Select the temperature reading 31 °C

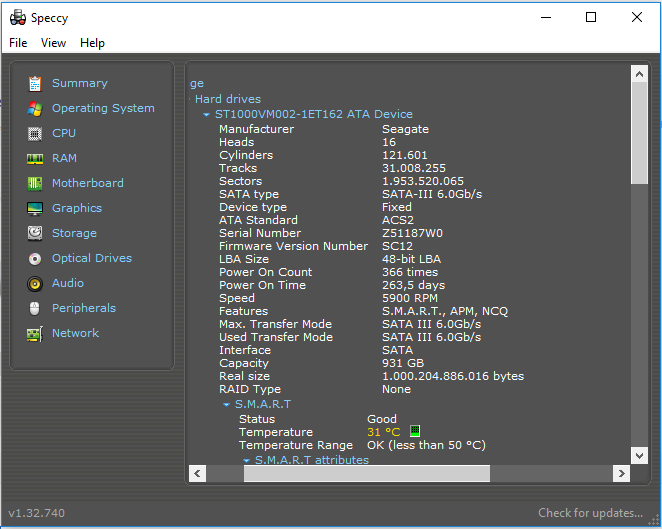click(x=383, y=432)
